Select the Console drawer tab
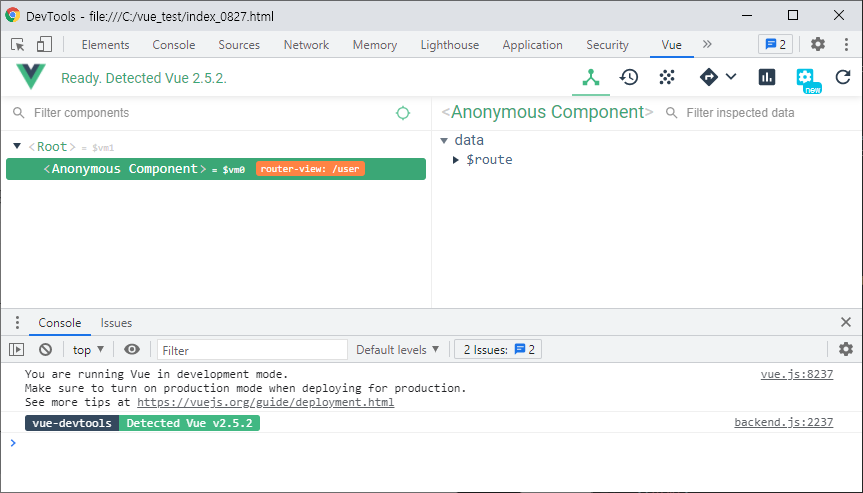 (60, 323)
